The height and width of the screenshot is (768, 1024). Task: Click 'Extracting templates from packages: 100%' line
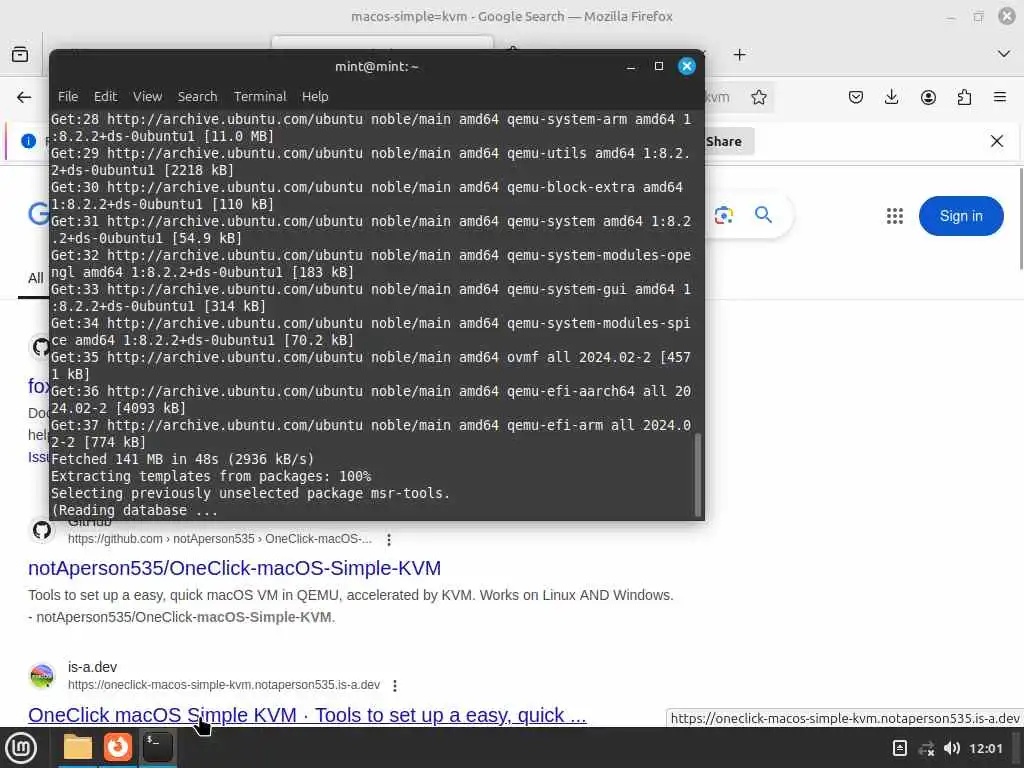[211, 476]
